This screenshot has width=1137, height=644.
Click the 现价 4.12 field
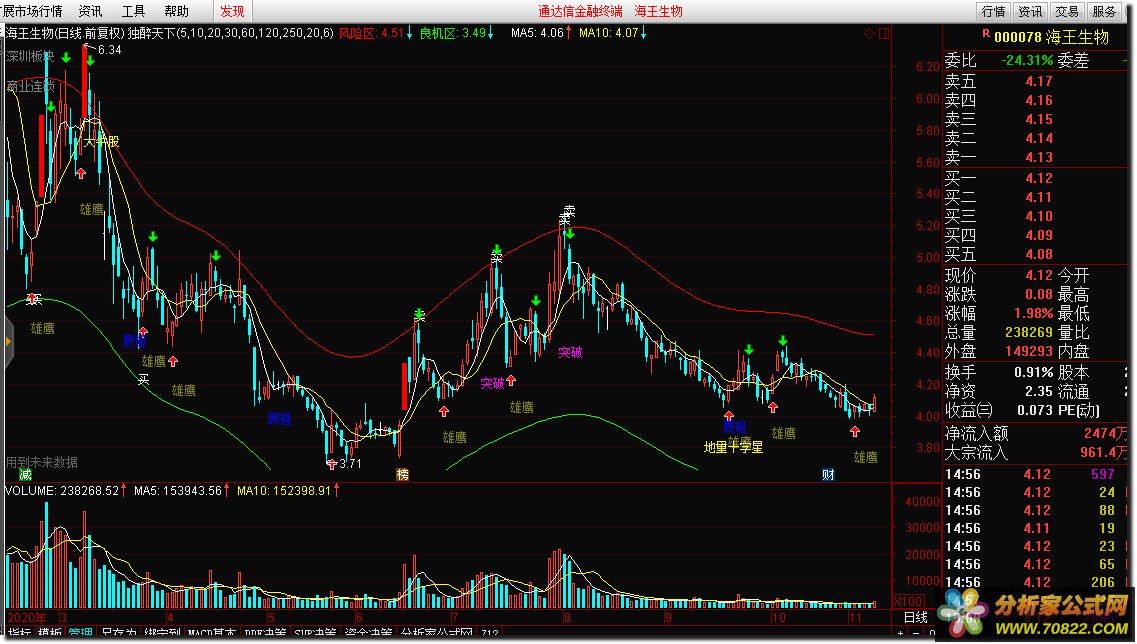tap(999, 275)
